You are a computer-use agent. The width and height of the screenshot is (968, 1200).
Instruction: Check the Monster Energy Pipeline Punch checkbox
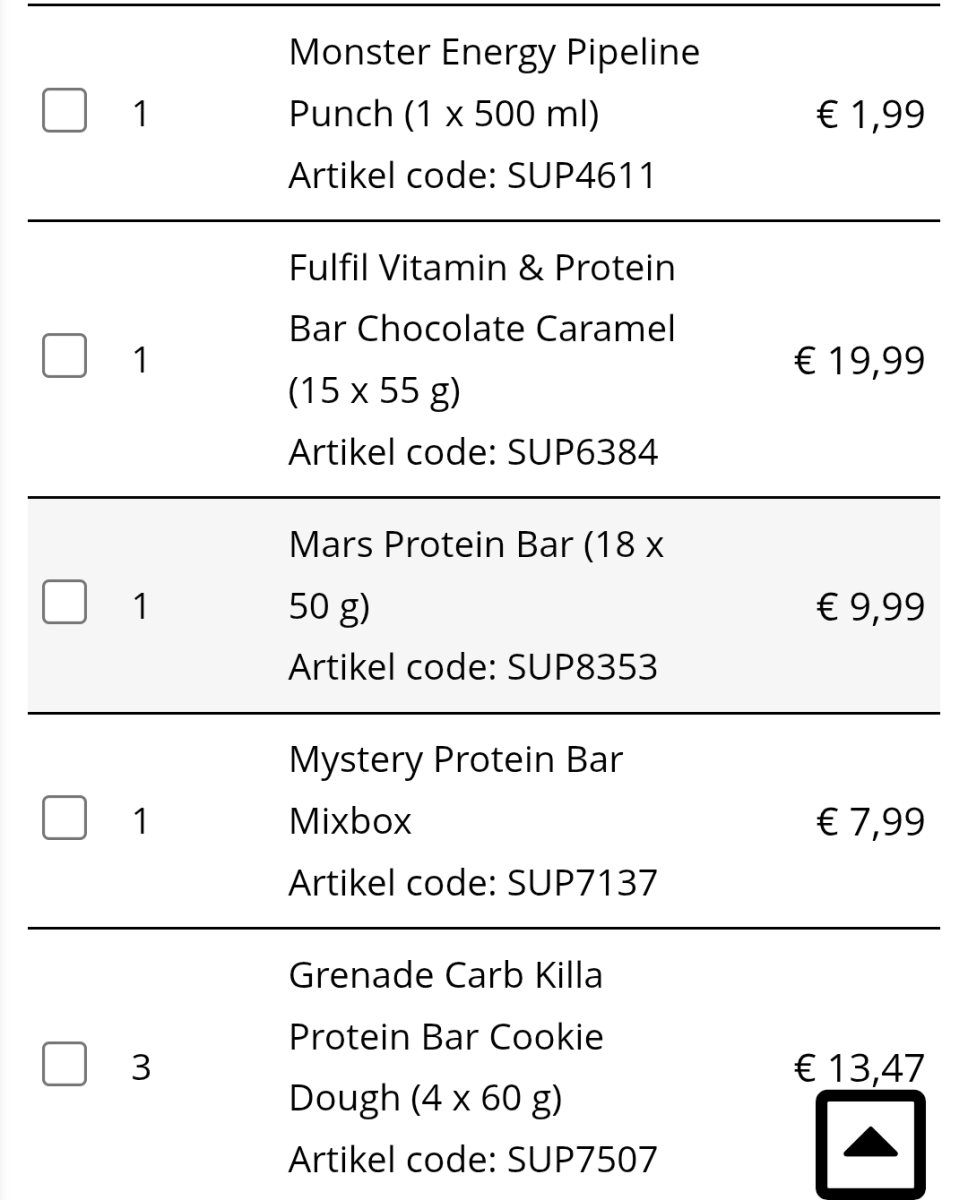coord(62,113)
